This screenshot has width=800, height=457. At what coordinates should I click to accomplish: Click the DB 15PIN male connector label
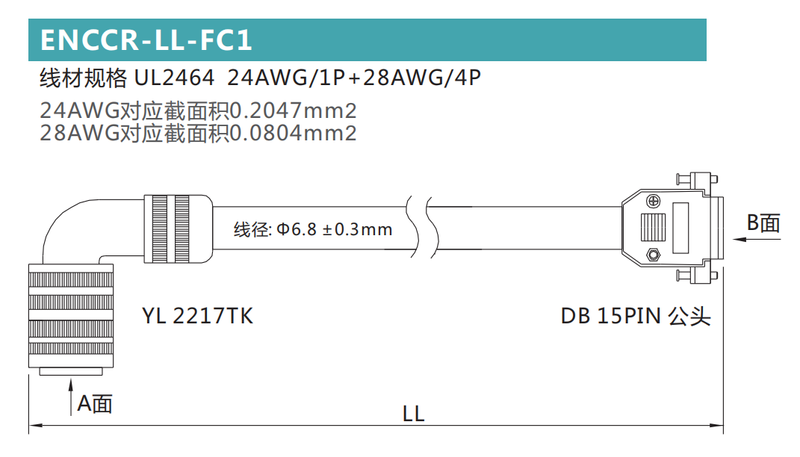coord(636,316)
